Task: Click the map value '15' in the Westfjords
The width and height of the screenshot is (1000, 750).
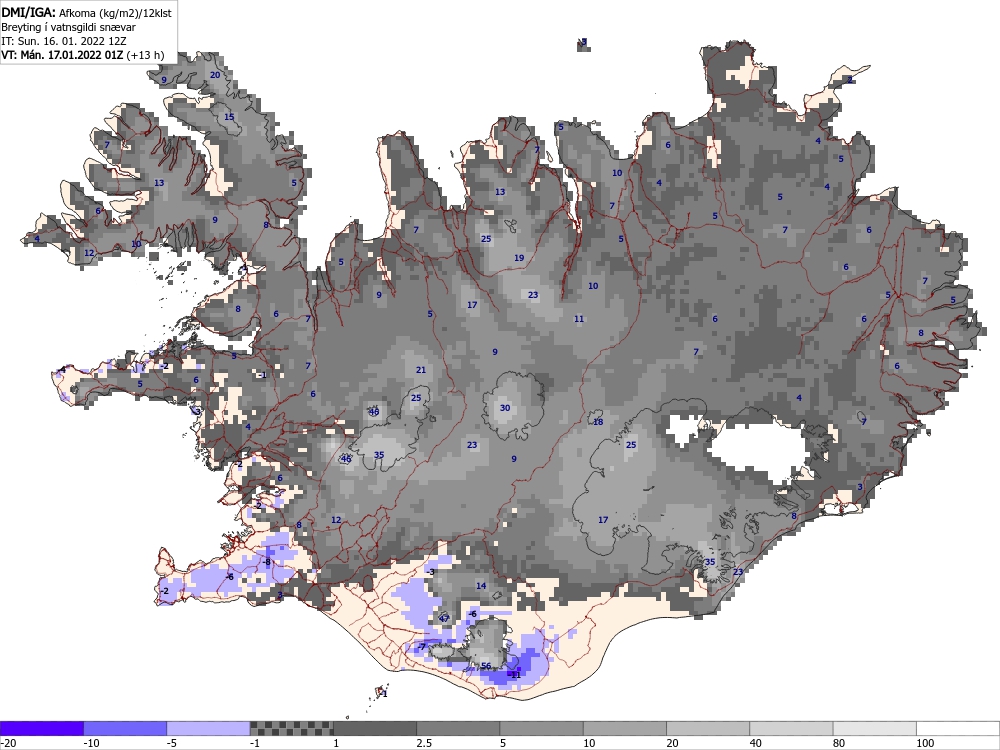Action: (229, 117)
